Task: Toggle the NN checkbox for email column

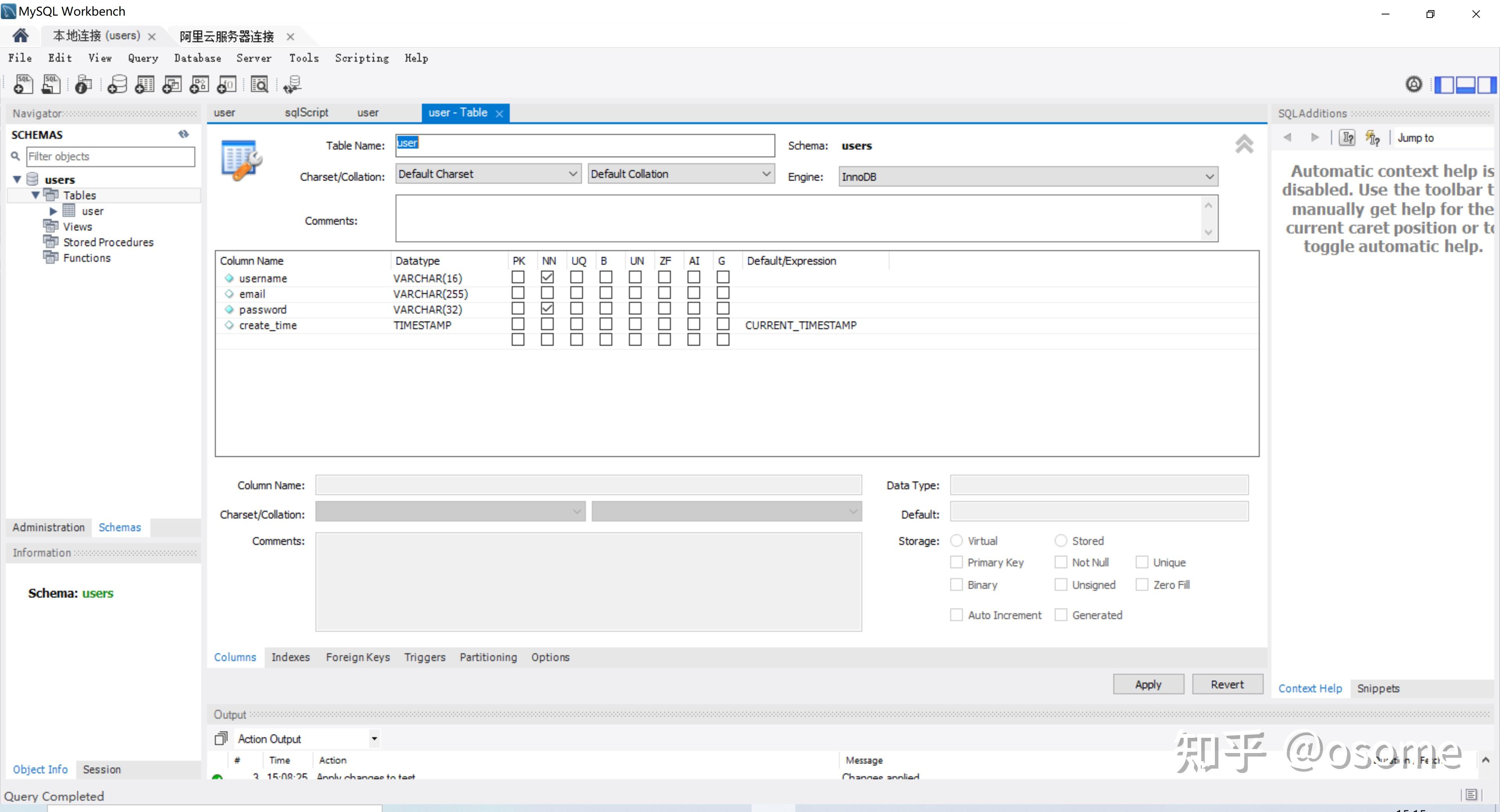Action: pyautogui.click(x=547, y=293)
